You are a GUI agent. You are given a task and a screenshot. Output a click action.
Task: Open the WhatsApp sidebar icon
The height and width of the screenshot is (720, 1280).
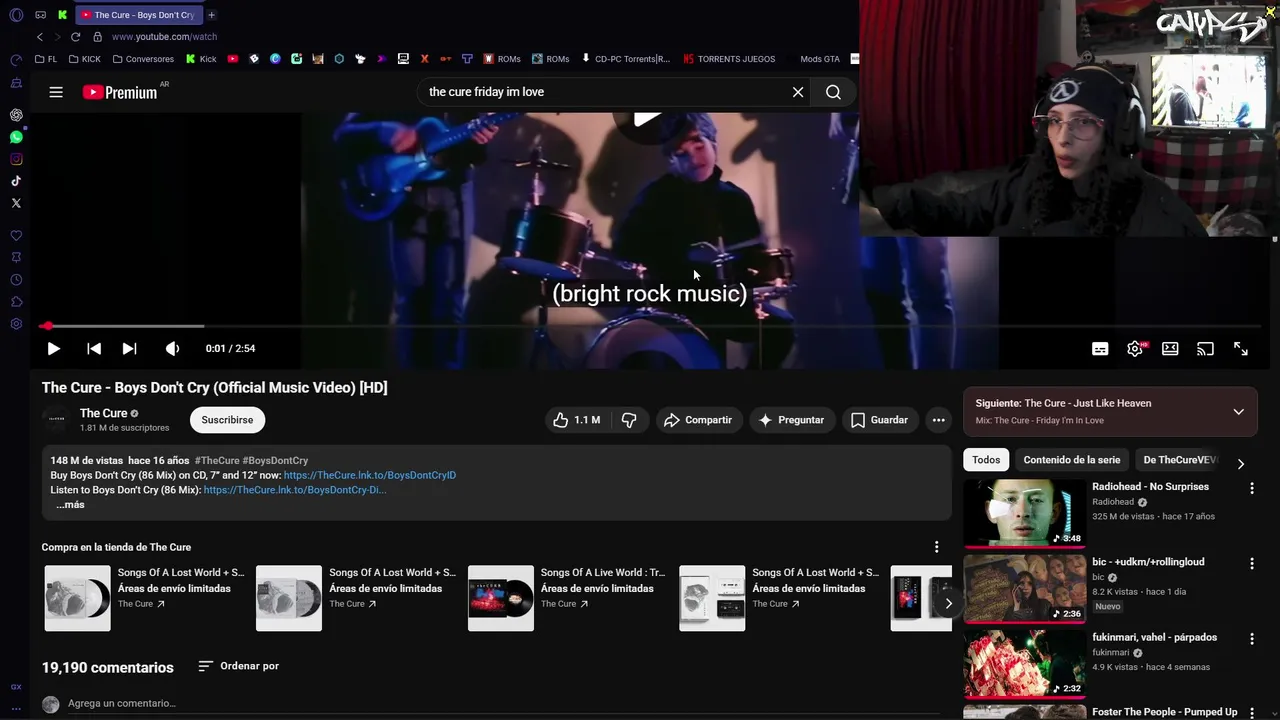pos(16,137)
